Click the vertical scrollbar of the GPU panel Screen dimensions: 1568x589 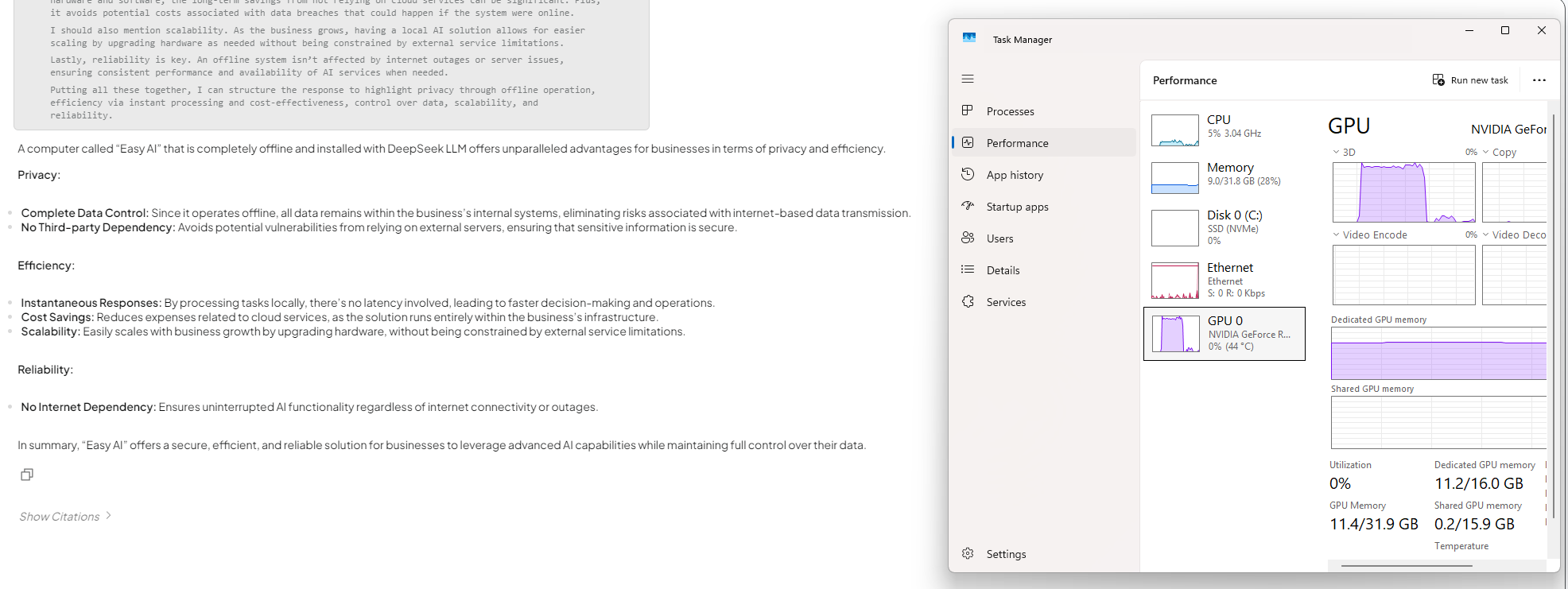click(1554, 318)
